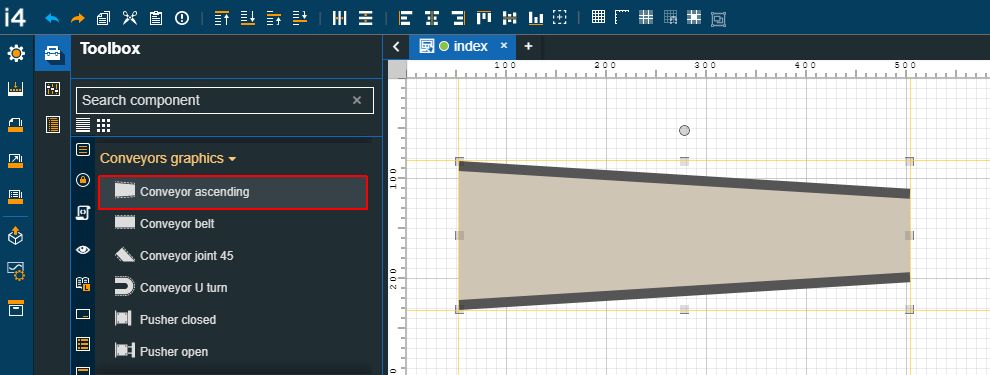Switch toolbox to grid view
The width and height of the screenshot is (990, 375).
[x=104, y=125]
